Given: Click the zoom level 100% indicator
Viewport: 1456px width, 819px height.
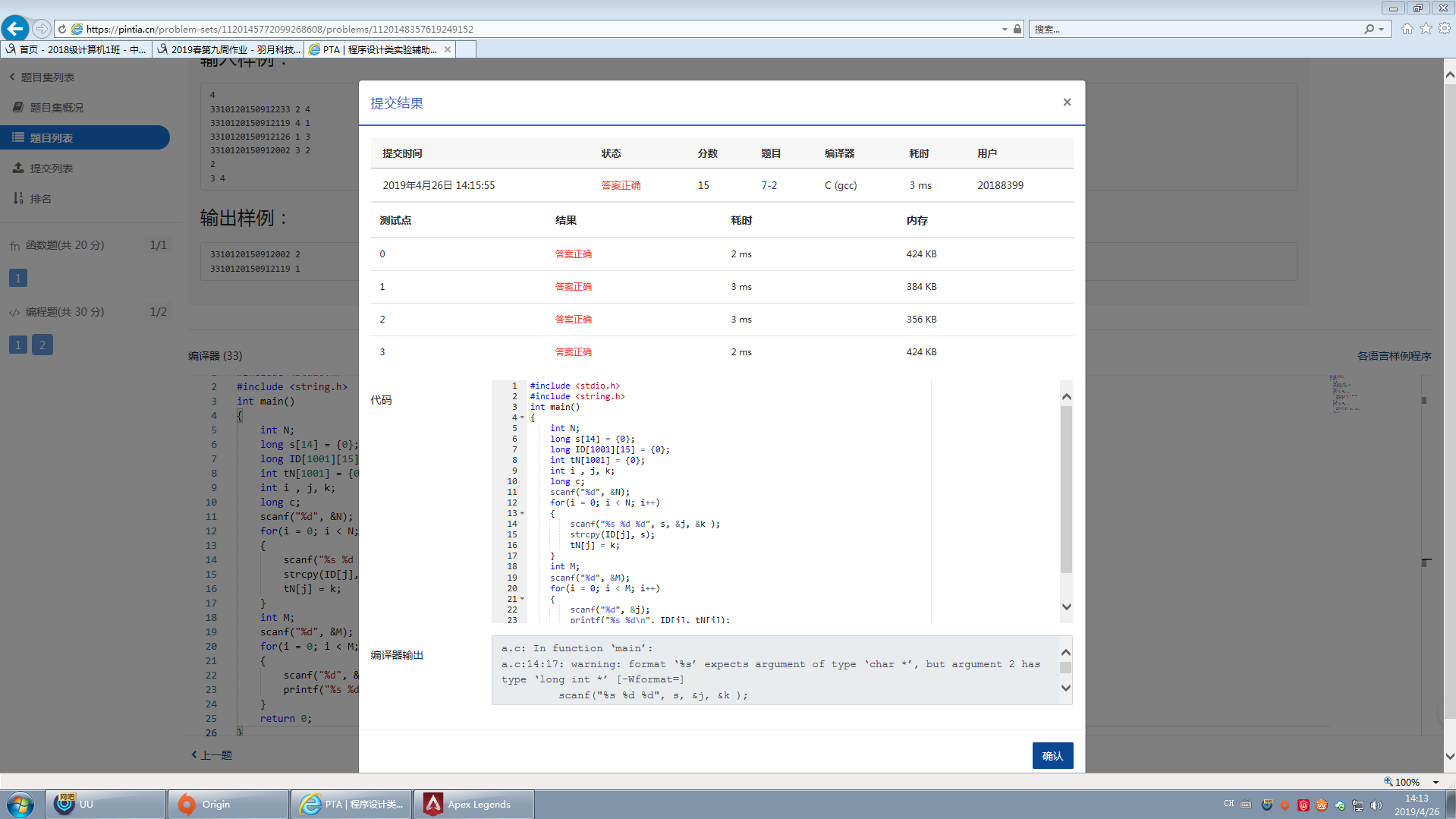Looking at the screenshot, I should coord(1401,782).
